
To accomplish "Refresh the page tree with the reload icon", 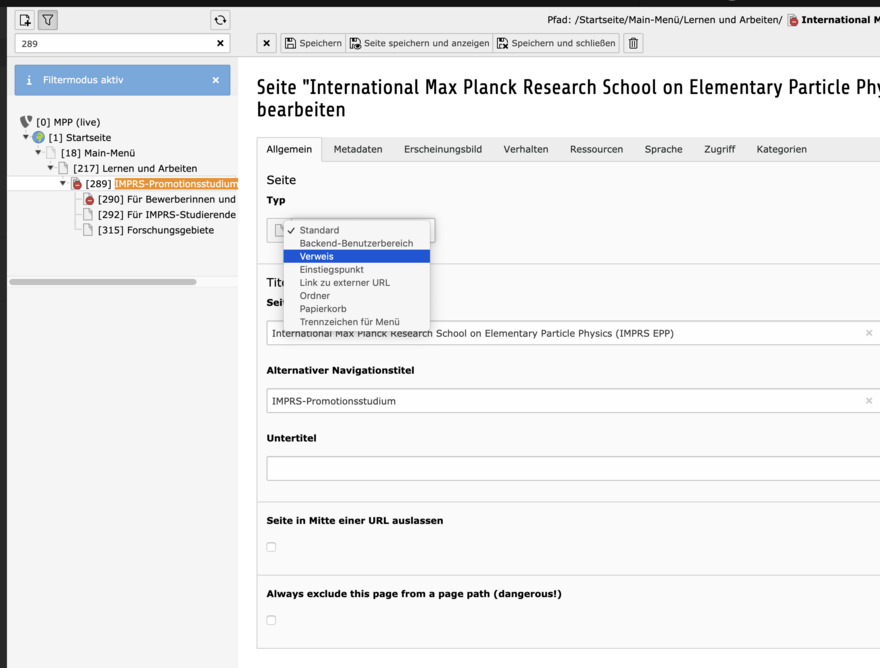I will [220, 20].
